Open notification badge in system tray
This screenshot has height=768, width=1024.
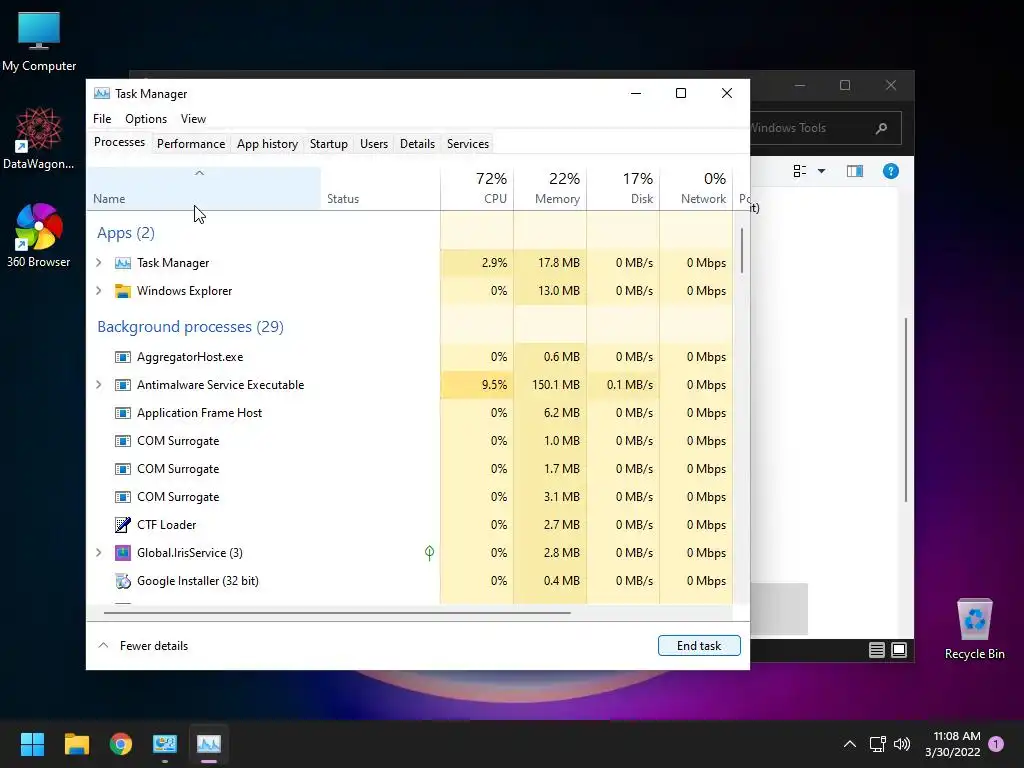996,743
